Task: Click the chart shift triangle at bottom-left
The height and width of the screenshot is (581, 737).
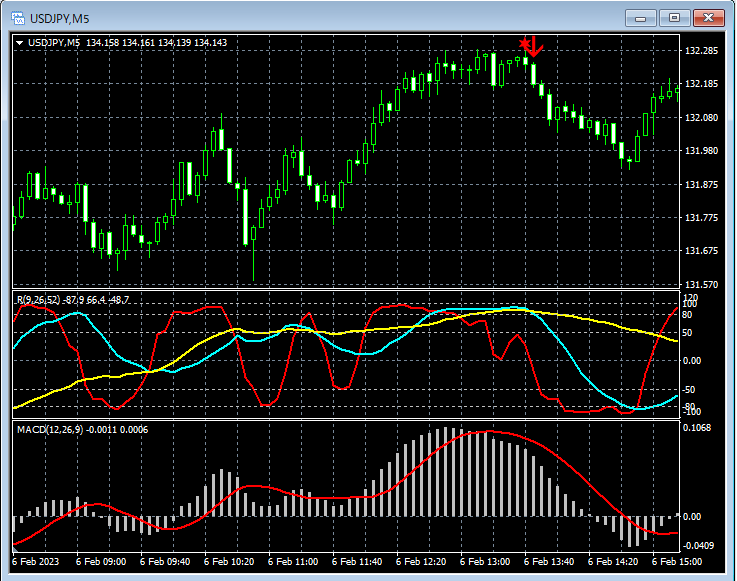Action: pos(16,549)
